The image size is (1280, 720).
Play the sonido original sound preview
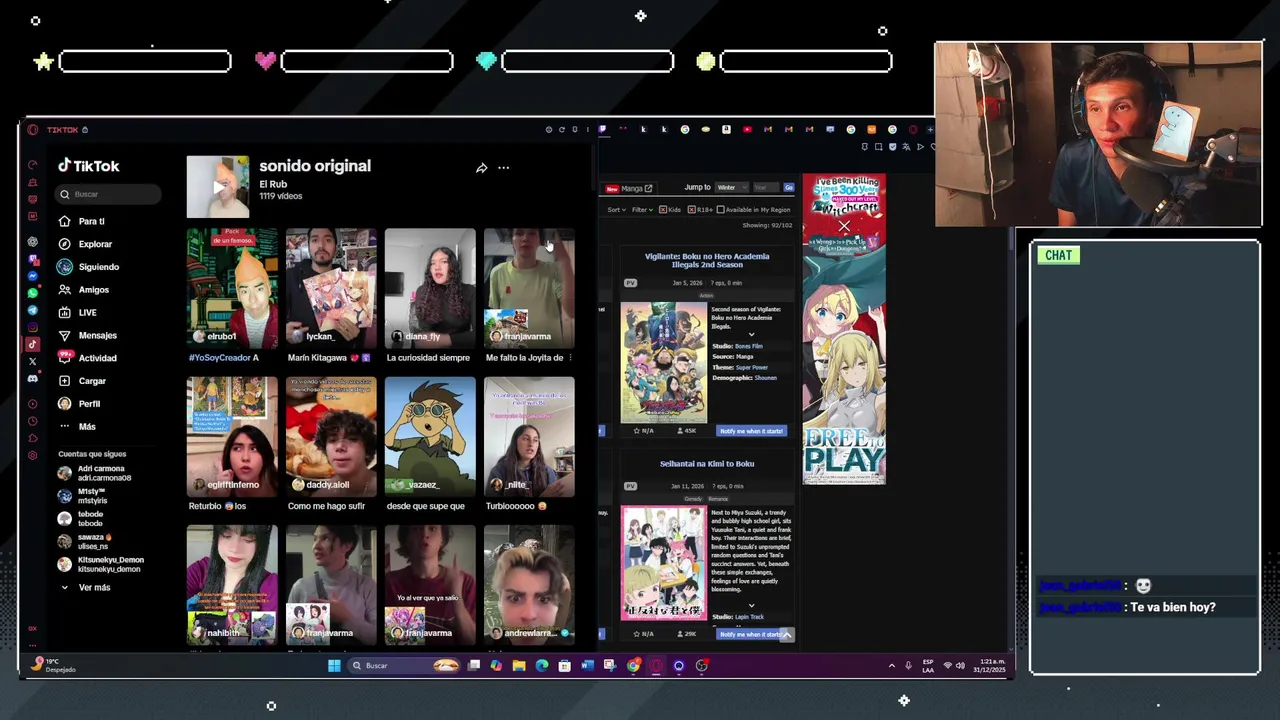coord(218,187)
